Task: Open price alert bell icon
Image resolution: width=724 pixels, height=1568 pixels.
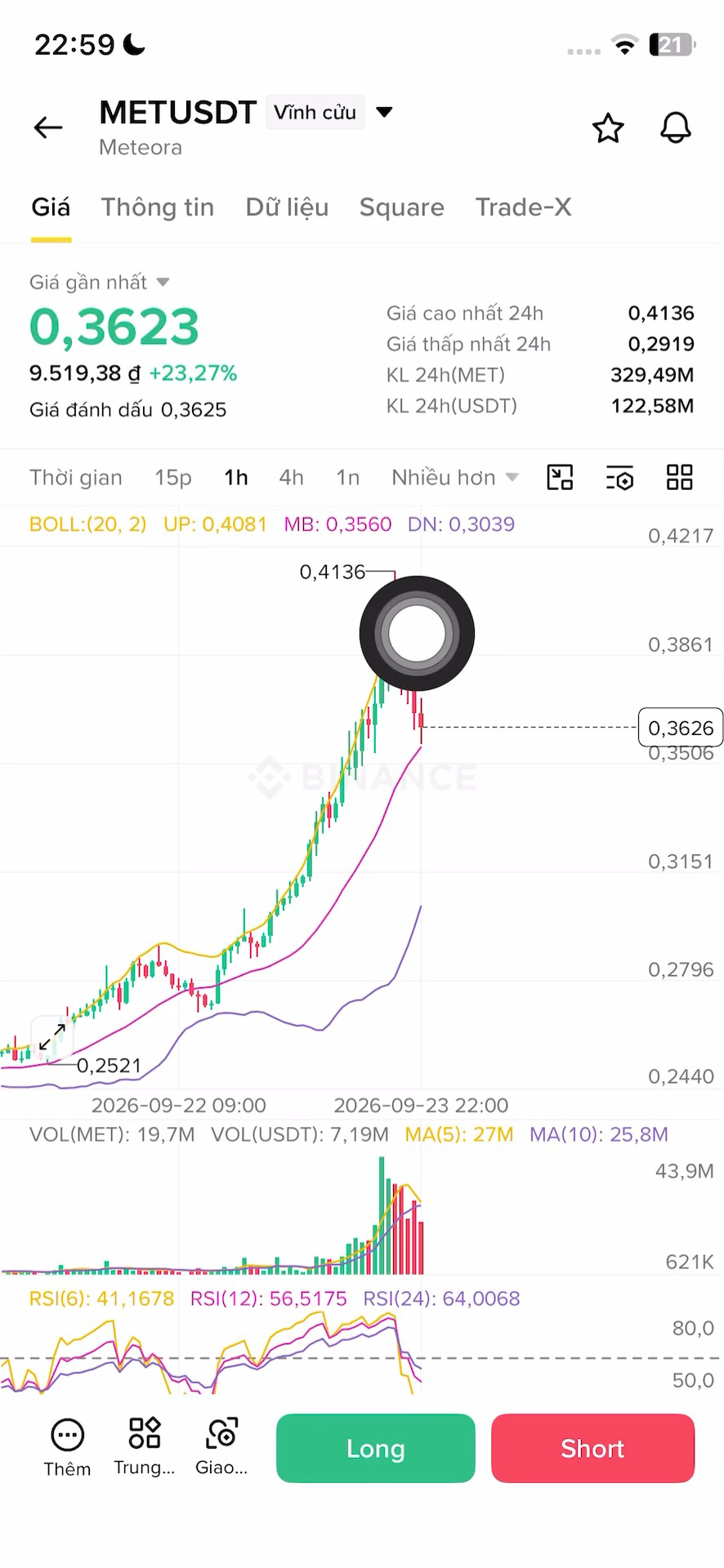Action: 676,128
